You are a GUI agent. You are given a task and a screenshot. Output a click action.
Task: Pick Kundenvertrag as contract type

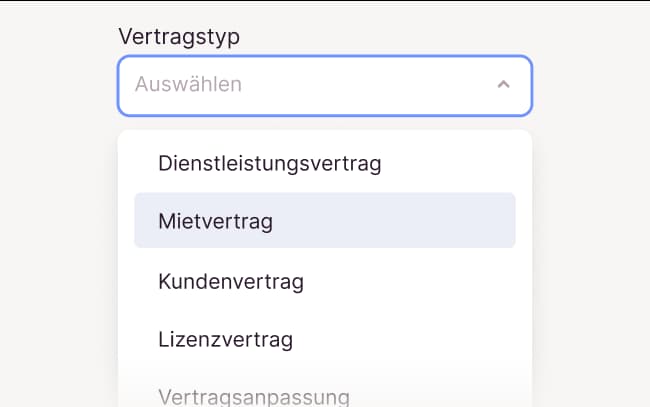pos(231,281)
